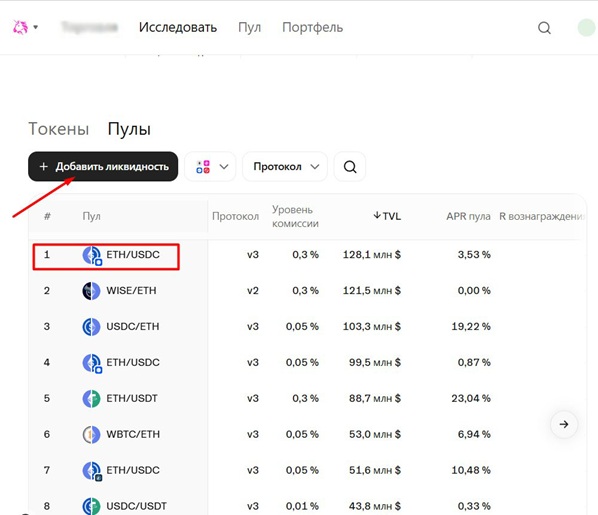Screen dimensions: 598x515
Task: Click the TVL value 88,7 млн $
Action: point(375,398)
